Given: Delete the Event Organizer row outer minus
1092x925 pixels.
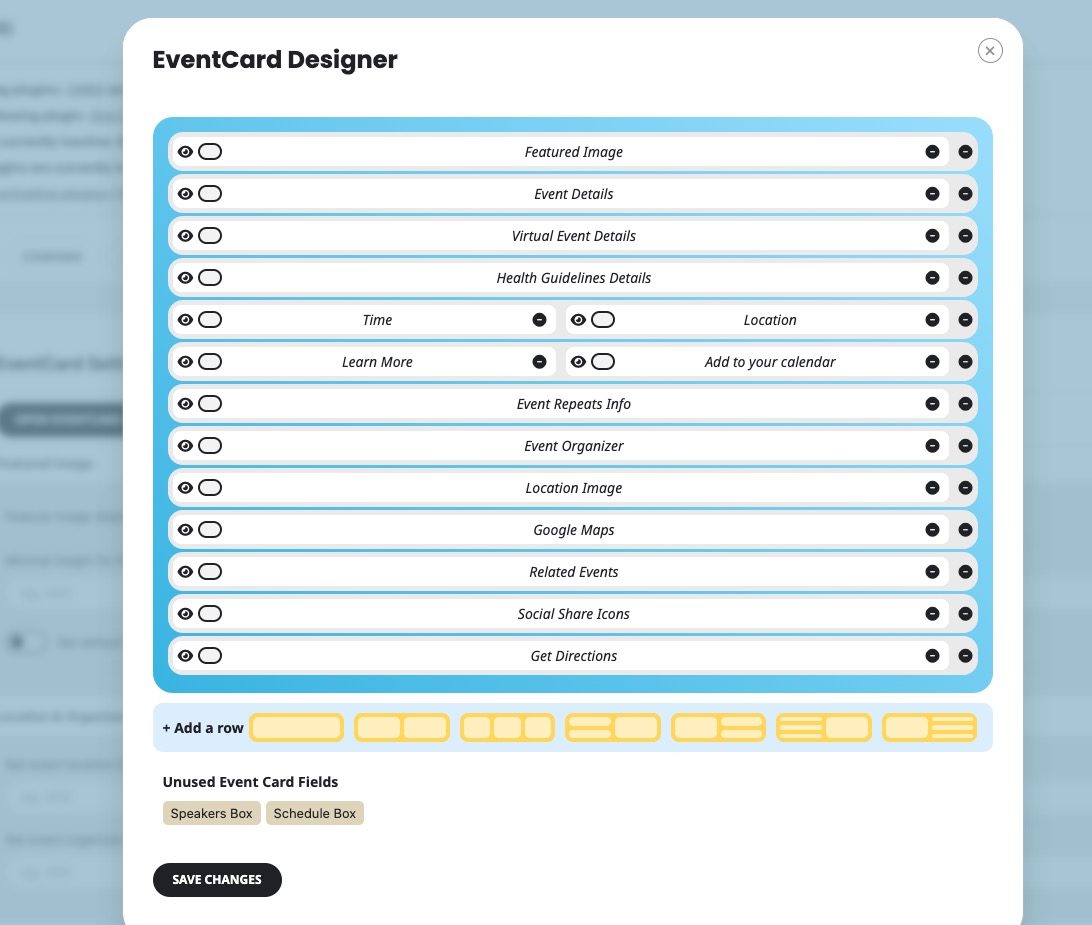Looking at the screenshot, I should pyautogui.click(x=965, y=446).
